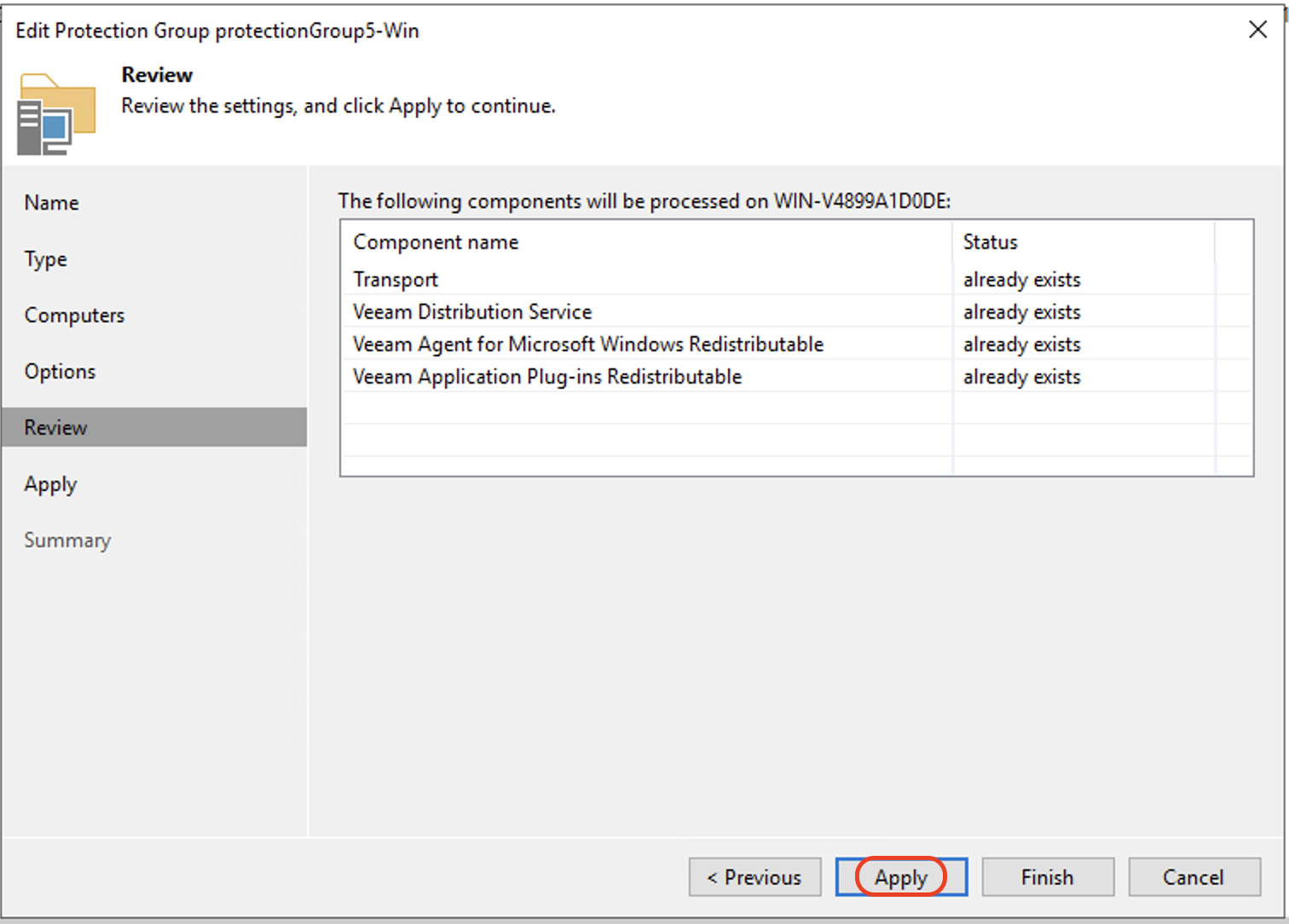The width and height of the screenshot is (1289, 924).
Task: Click status for Veeam Agent Redistributable
Action: 1022,344
